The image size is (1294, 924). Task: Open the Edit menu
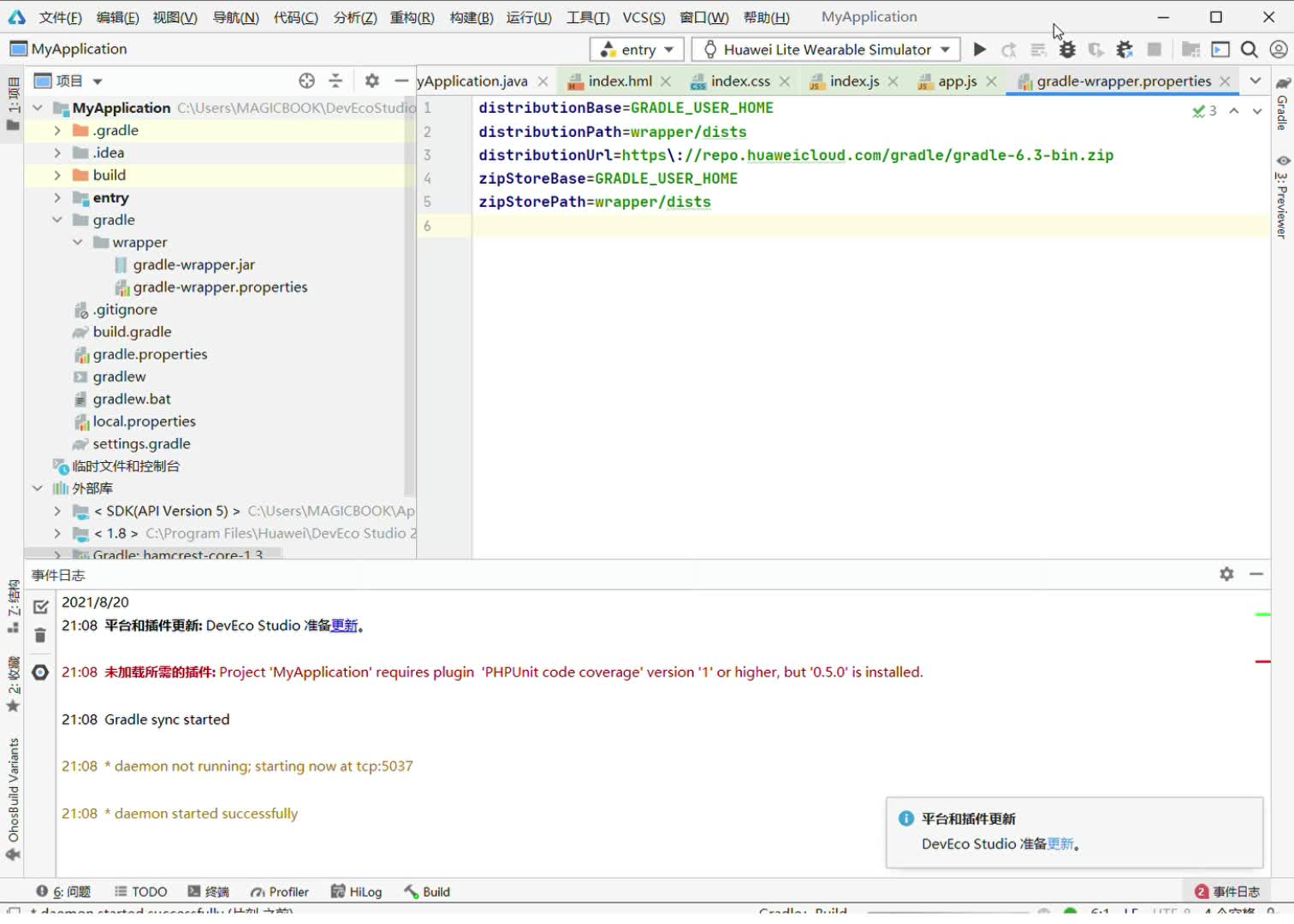(x=117, y=17)
